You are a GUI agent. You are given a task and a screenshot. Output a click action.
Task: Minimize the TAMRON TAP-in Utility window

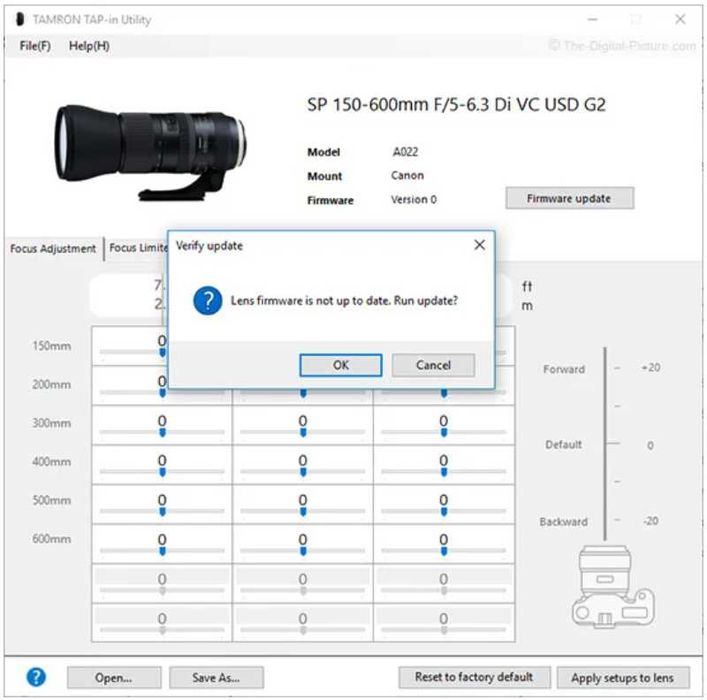(592, 19)
